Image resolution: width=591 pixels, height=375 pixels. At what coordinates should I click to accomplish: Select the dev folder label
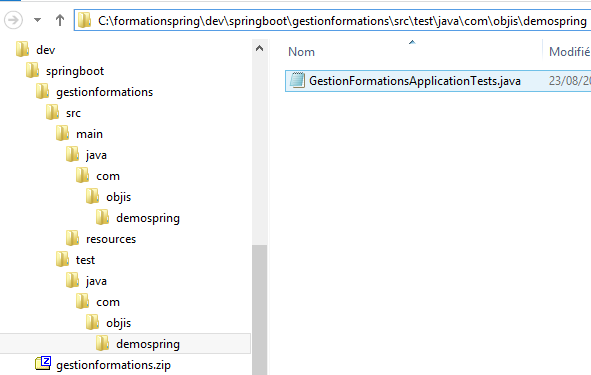(46, 50)
